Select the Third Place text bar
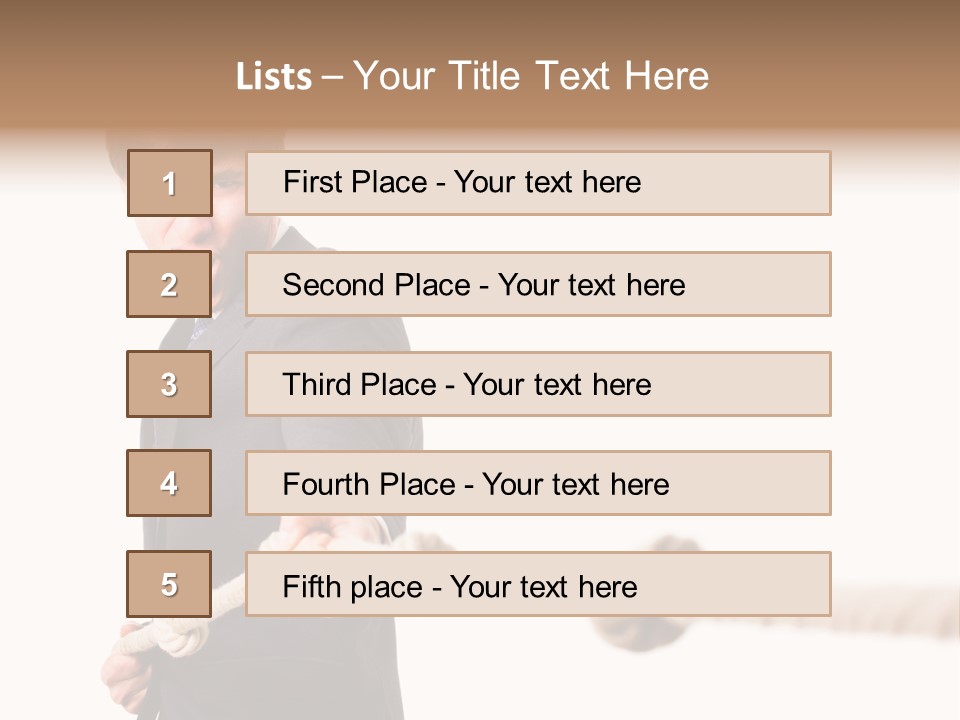960x720 pixels. click(x=538, y=384)
